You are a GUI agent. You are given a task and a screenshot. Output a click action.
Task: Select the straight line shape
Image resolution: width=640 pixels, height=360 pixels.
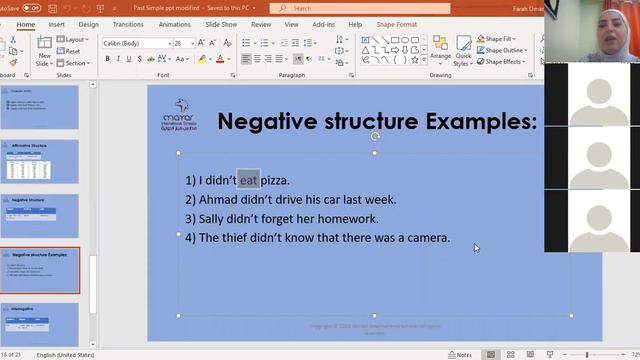(x=375, y=40)
